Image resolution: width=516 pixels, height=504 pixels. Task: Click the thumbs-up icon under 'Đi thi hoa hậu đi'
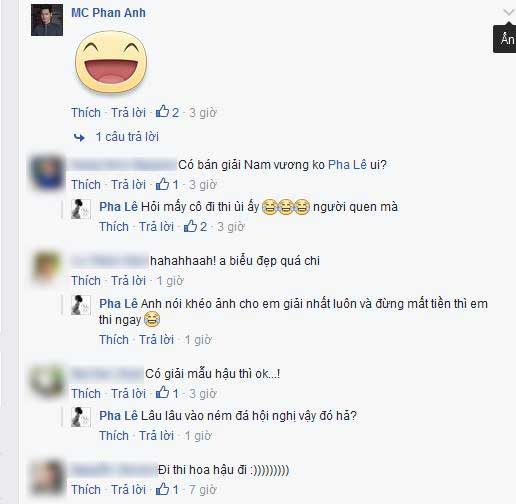(162, 489)
